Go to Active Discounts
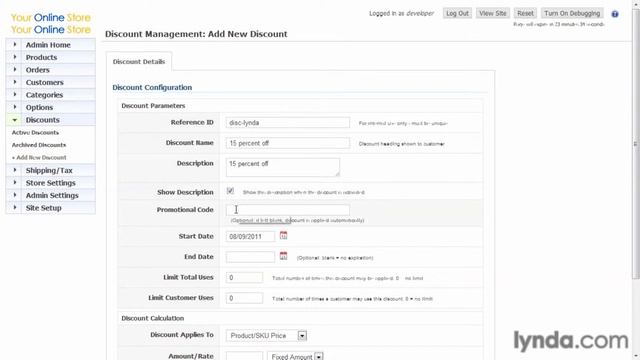Viewport: 640px width, 360px height. click(35, 133)
